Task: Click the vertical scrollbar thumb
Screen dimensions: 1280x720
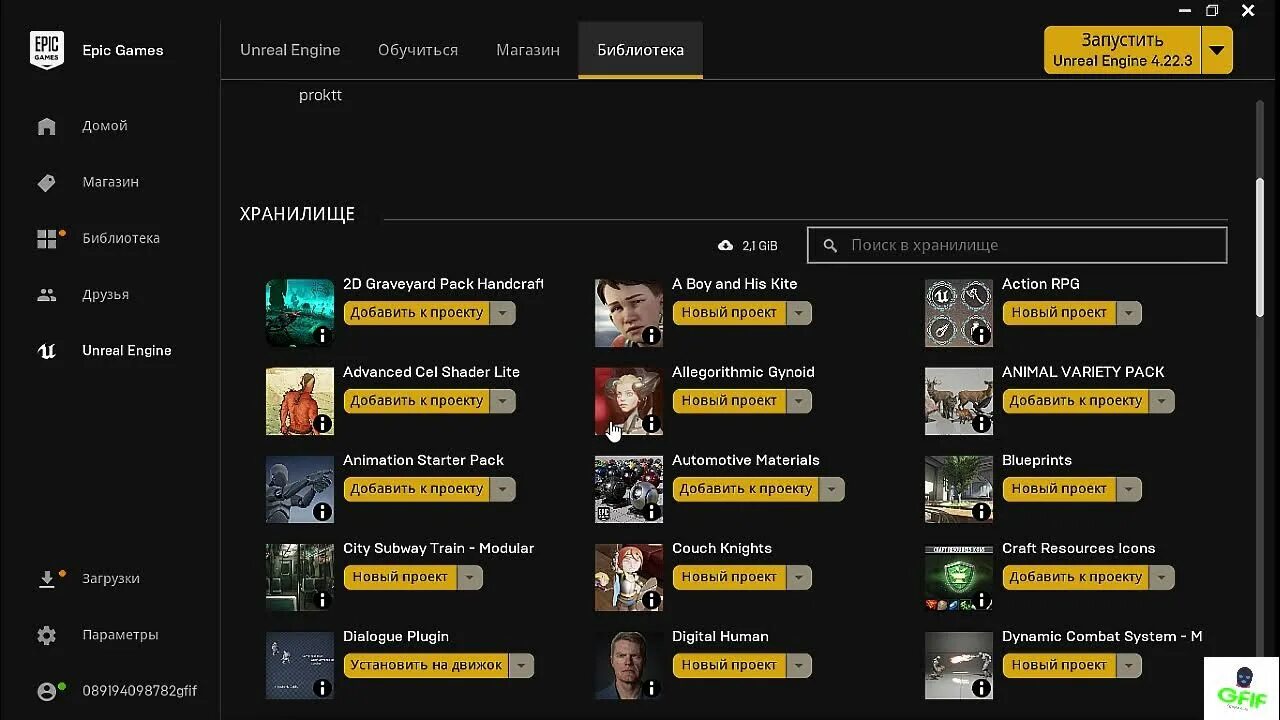Action: 1259,248
